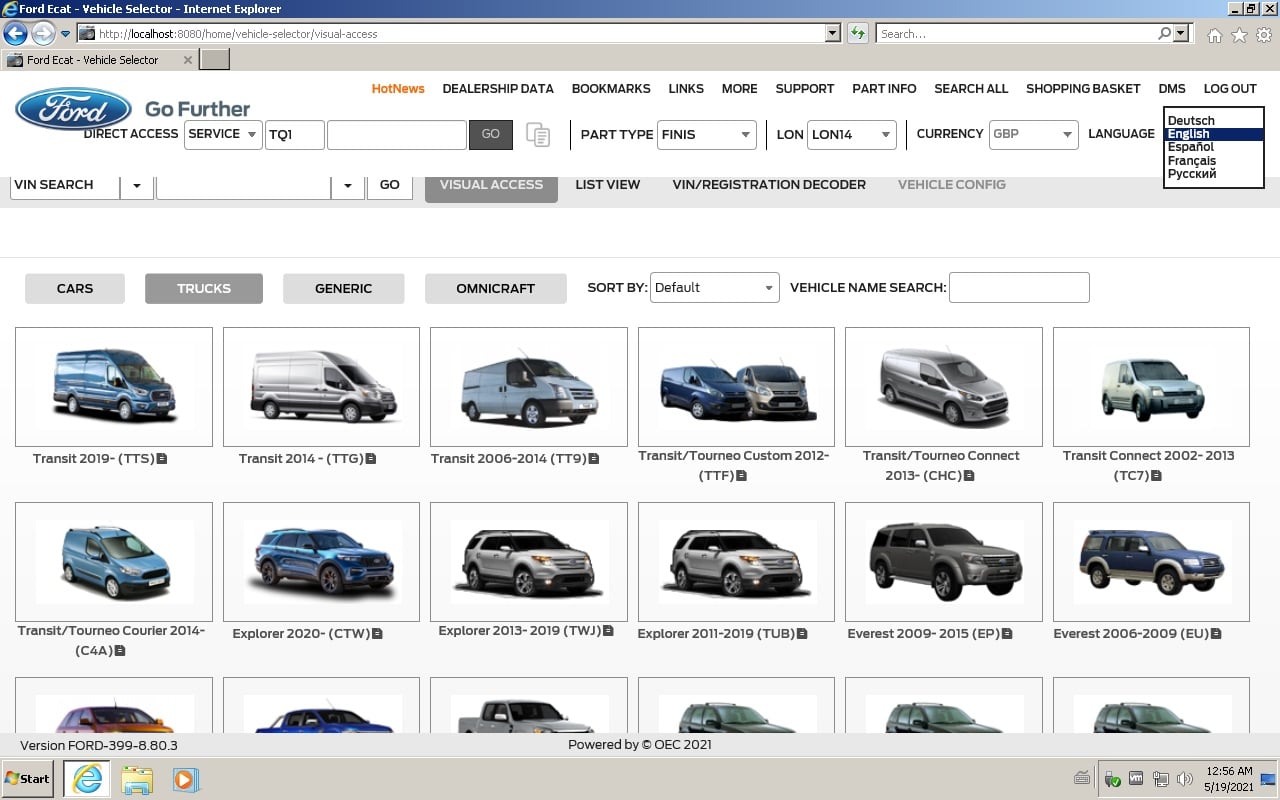
Task: Click the browser Back arrow button
Action: point(15,34)
